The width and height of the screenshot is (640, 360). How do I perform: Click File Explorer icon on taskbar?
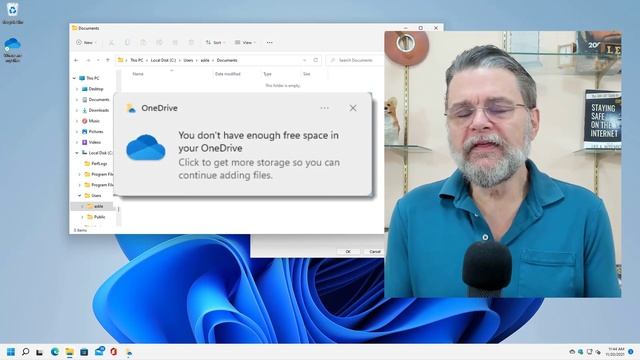(x=69, y=352)
